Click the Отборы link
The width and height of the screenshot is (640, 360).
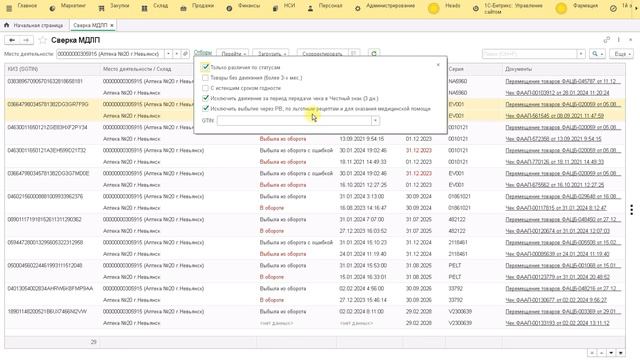coord(203,53)
